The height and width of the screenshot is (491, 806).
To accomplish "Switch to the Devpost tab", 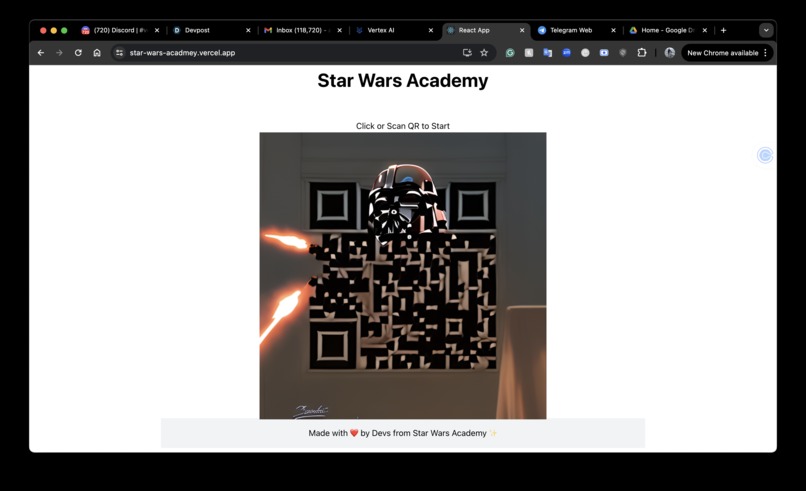I will pos(209,30).
